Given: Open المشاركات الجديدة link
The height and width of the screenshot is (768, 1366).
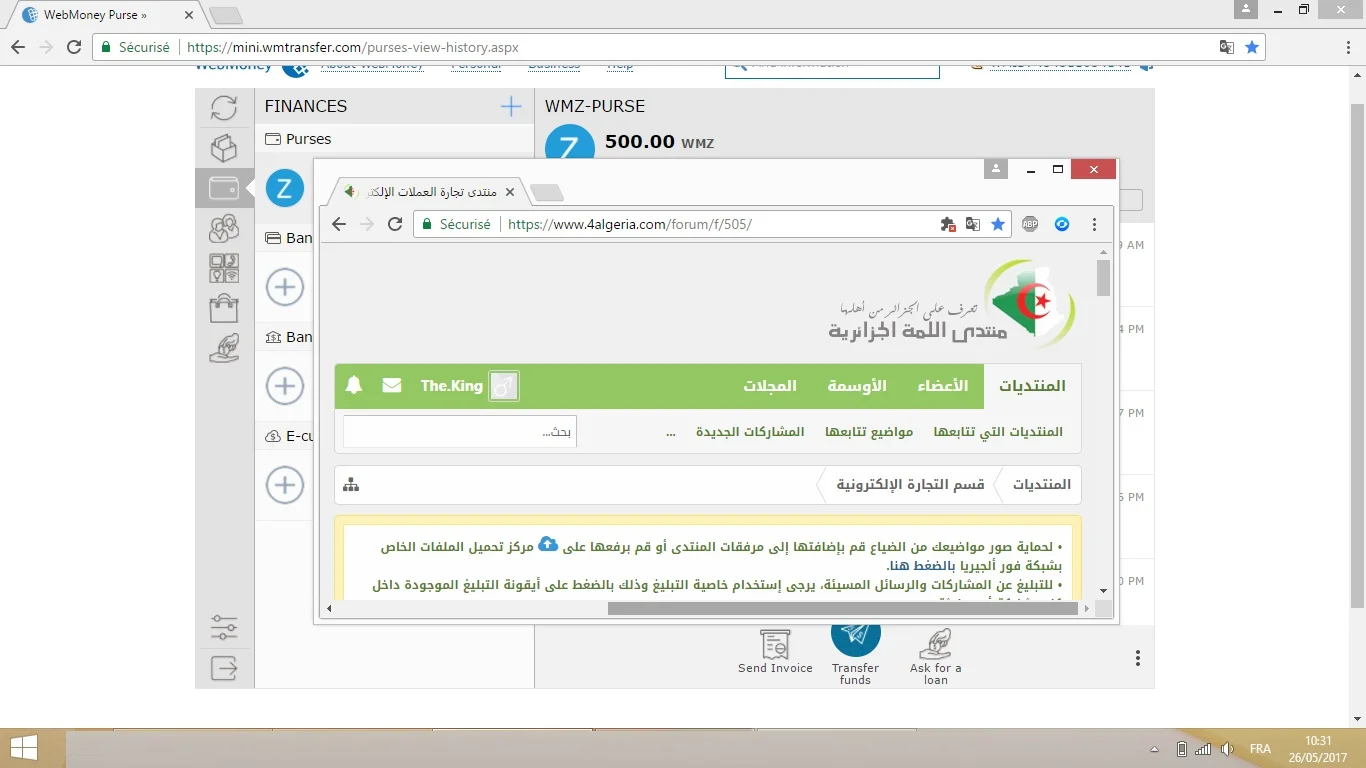Looking at the screenshot, I should pos(750,432).
